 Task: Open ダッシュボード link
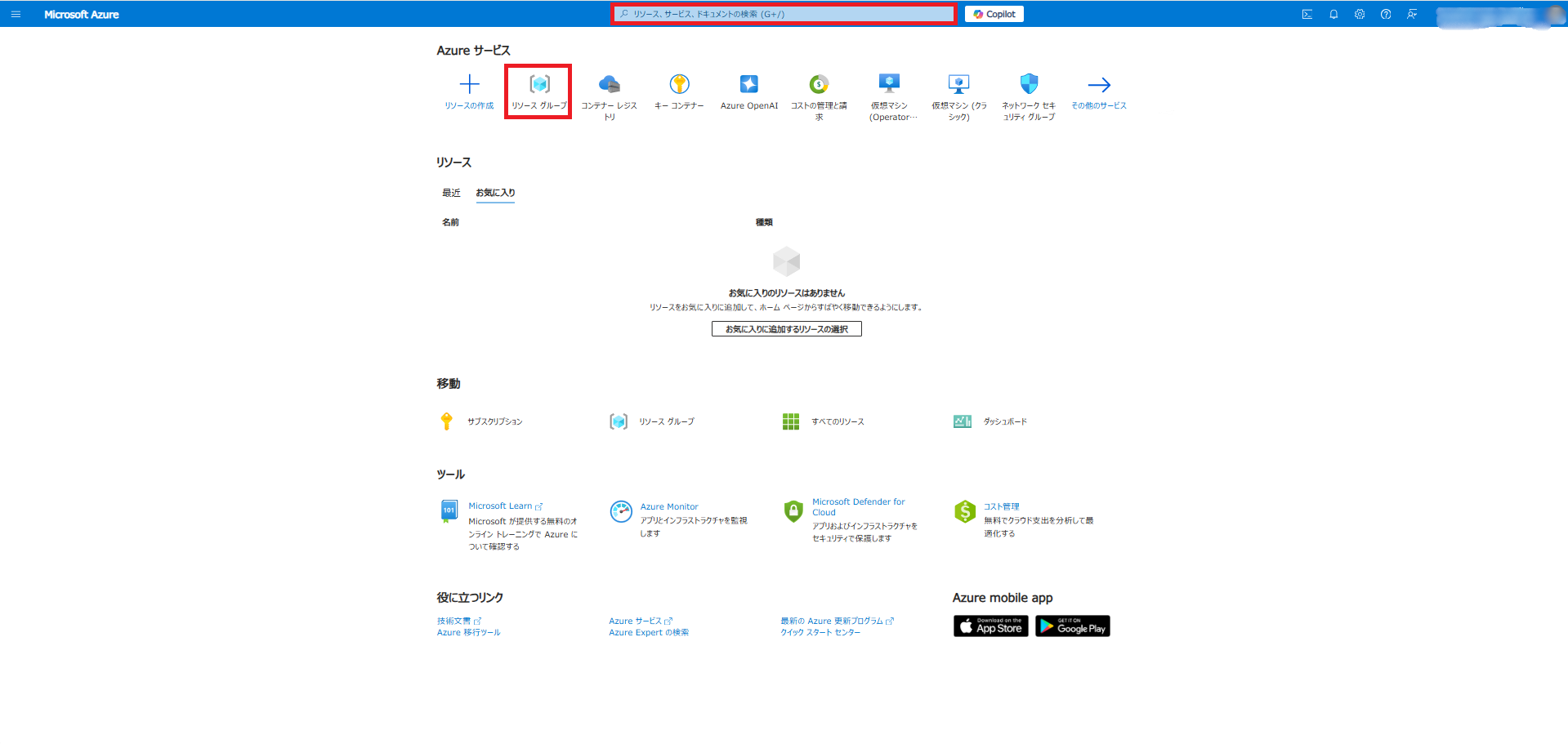click(1005, 421)
